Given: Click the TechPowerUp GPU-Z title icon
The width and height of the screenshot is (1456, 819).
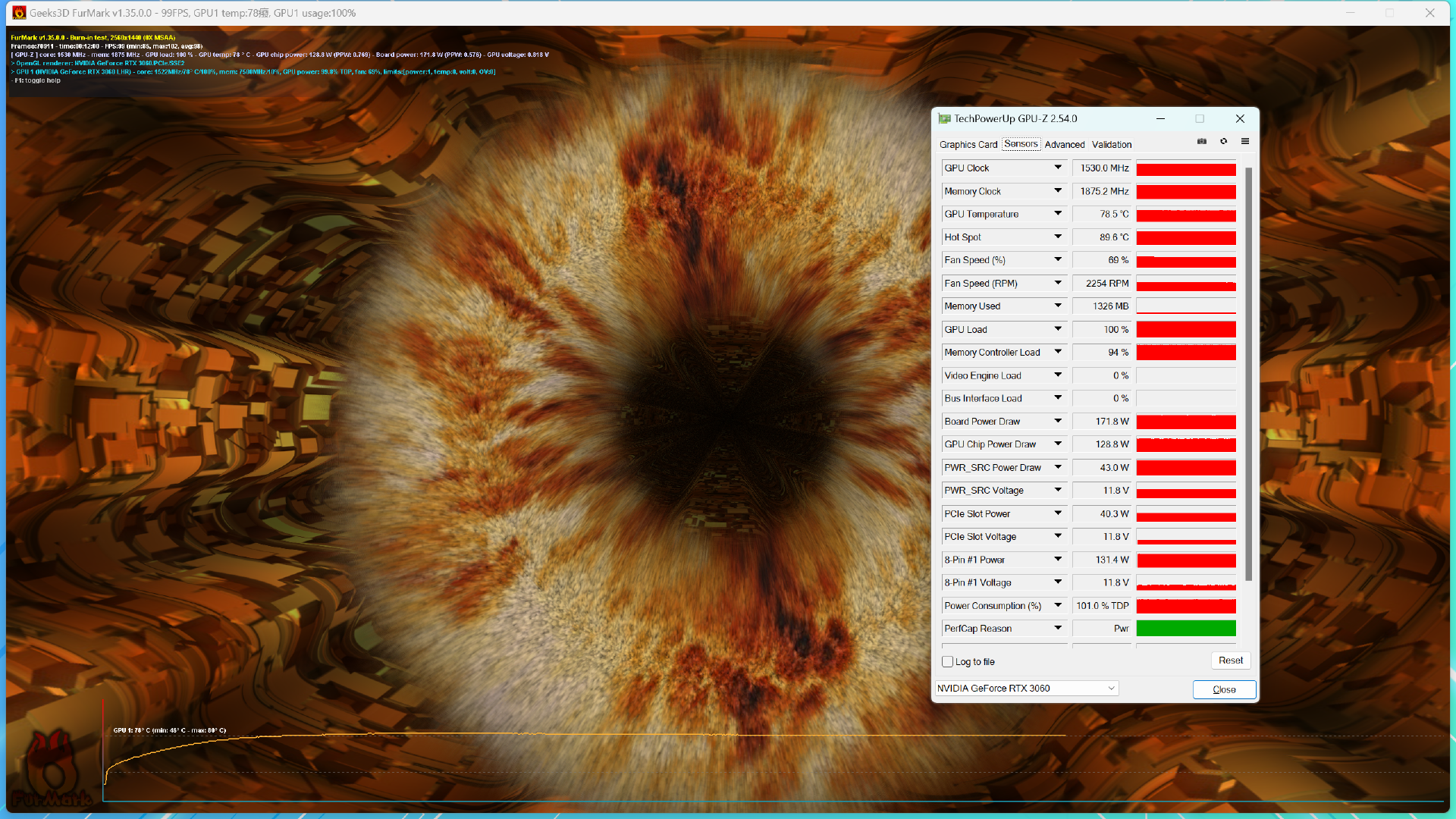Looking at the screenshot, I should tap(943, 118).
